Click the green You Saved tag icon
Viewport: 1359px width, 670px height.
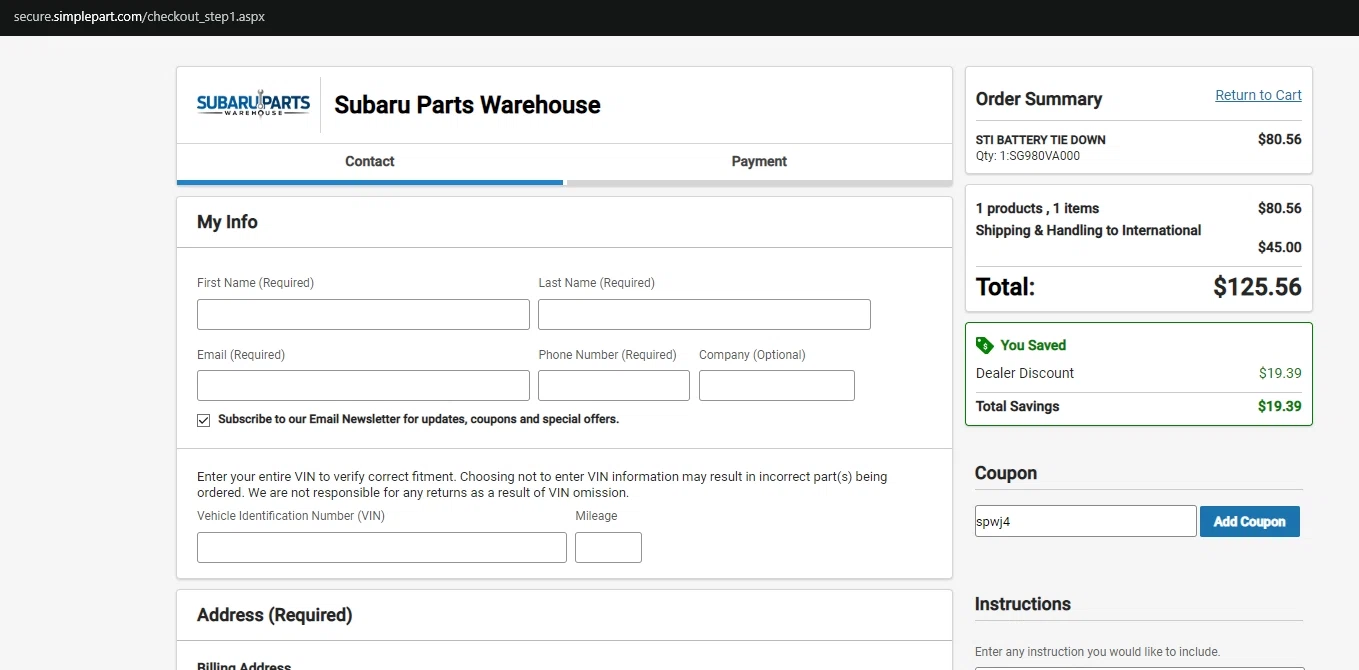coord(984,345)
